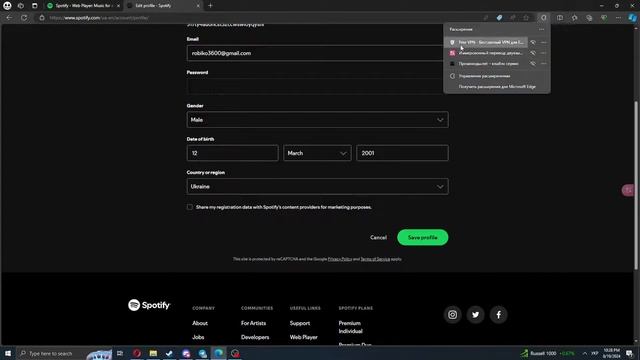Image resolution: width=640 pixels, height=360 pixels.
Task: Click the birth year field showing 2001
Action: 402,153
